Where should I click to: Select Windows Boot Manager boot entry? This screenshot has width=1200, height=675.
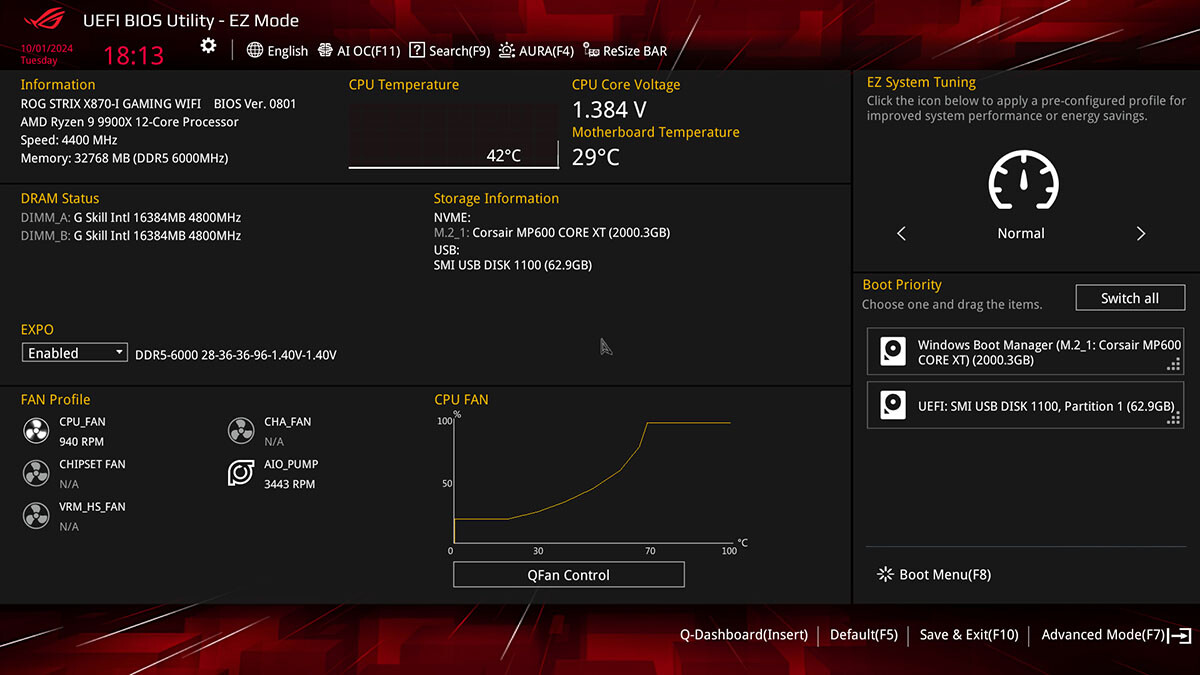(x=1025, y=352)
